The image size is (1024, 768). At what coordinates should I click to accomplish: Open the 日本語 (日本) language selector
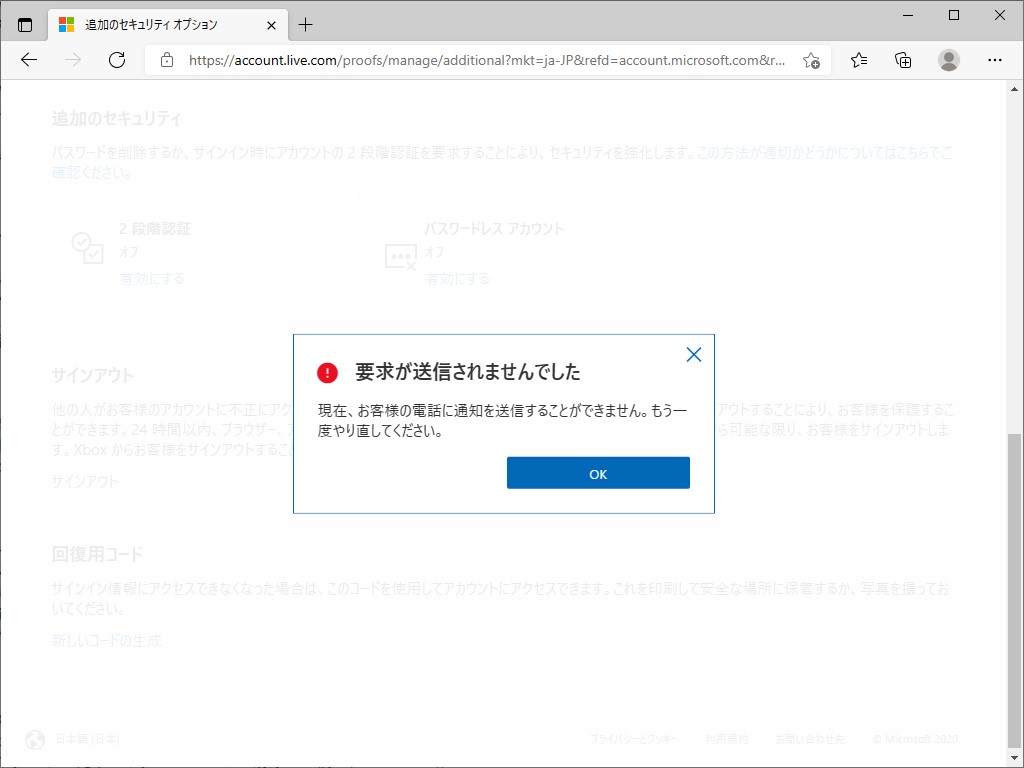coord(86,740)
